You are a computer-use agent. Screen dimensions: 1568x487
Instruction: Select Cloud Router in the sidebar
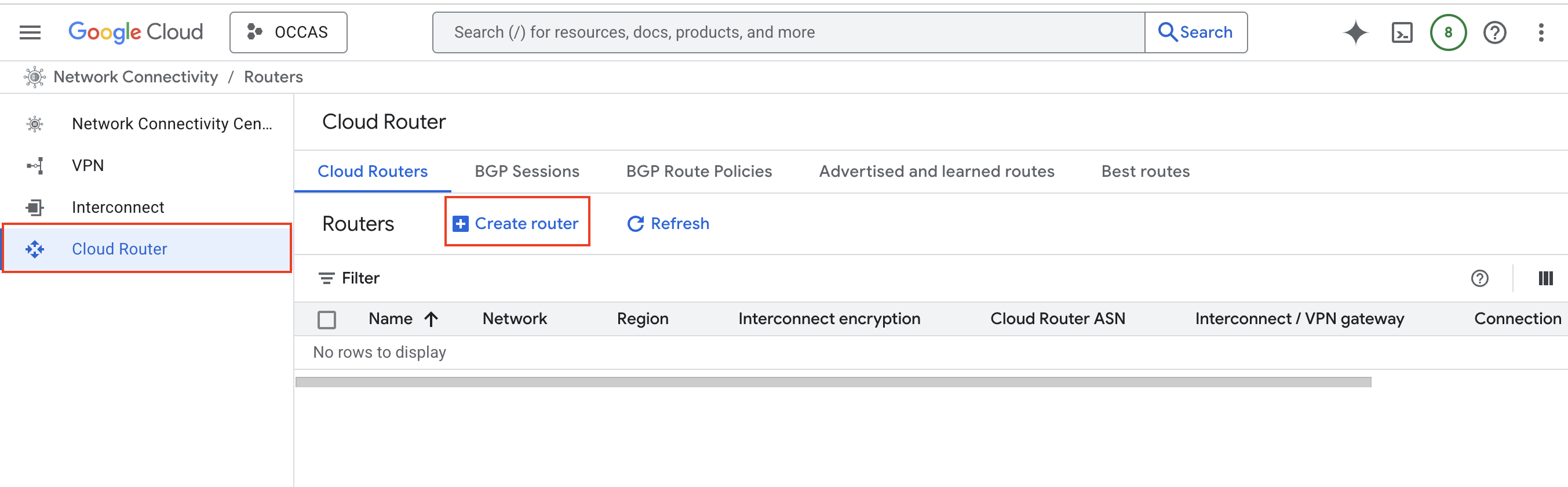pyautogui.click(x=147, y=248)
